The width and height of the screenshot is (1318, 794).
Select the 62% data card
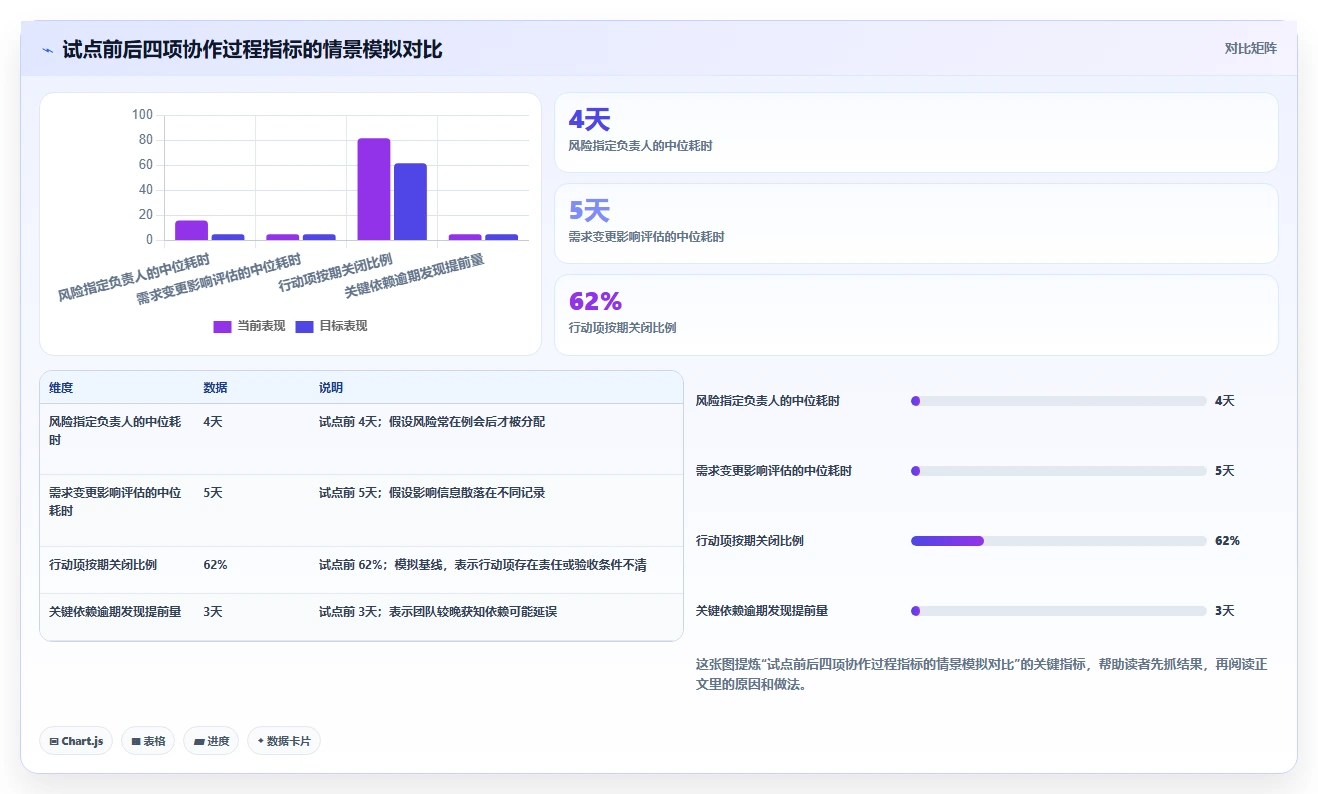(x=916, y=315)
